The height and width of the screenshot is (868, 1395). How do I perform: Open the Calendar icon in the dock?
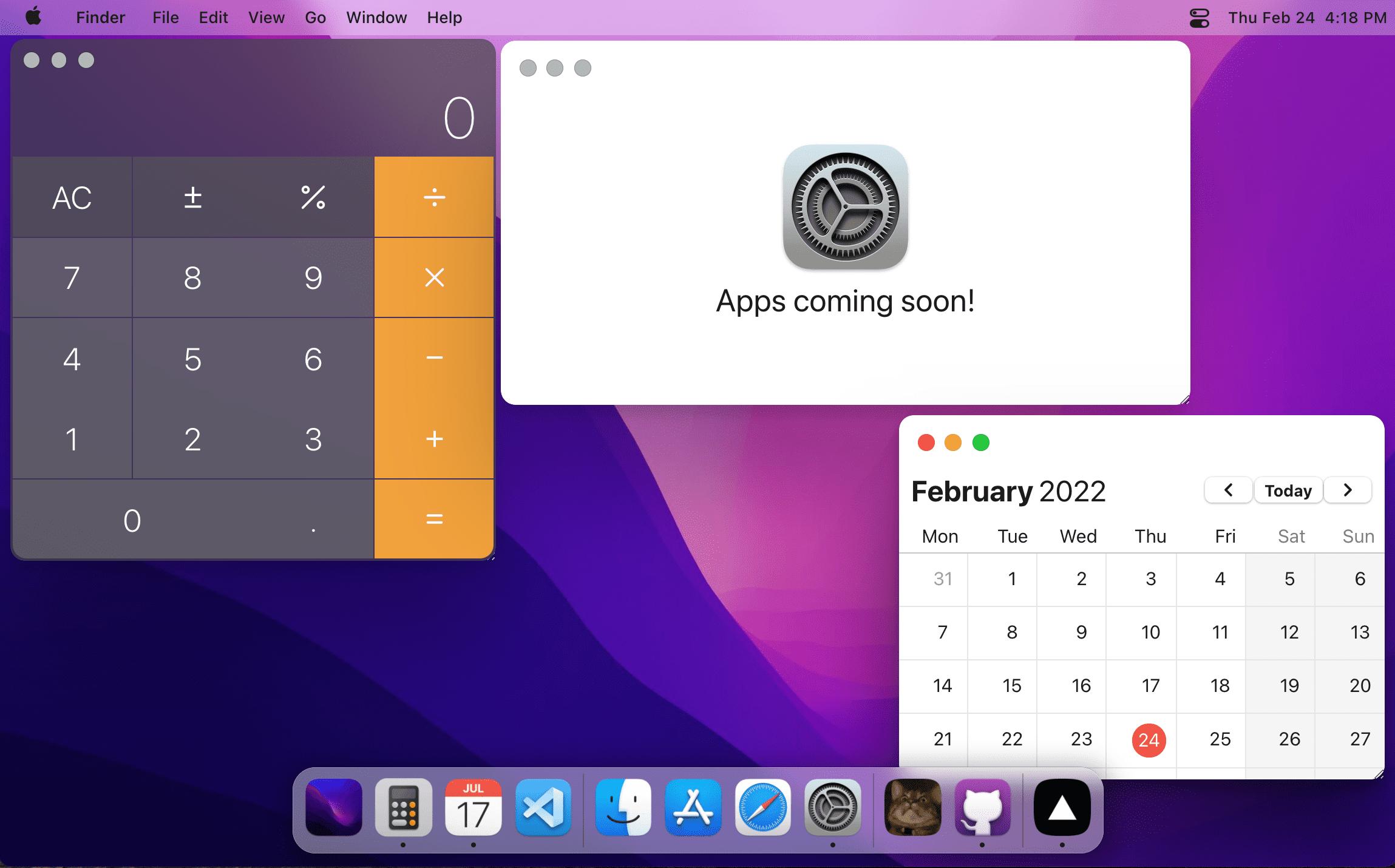point(473,807)
